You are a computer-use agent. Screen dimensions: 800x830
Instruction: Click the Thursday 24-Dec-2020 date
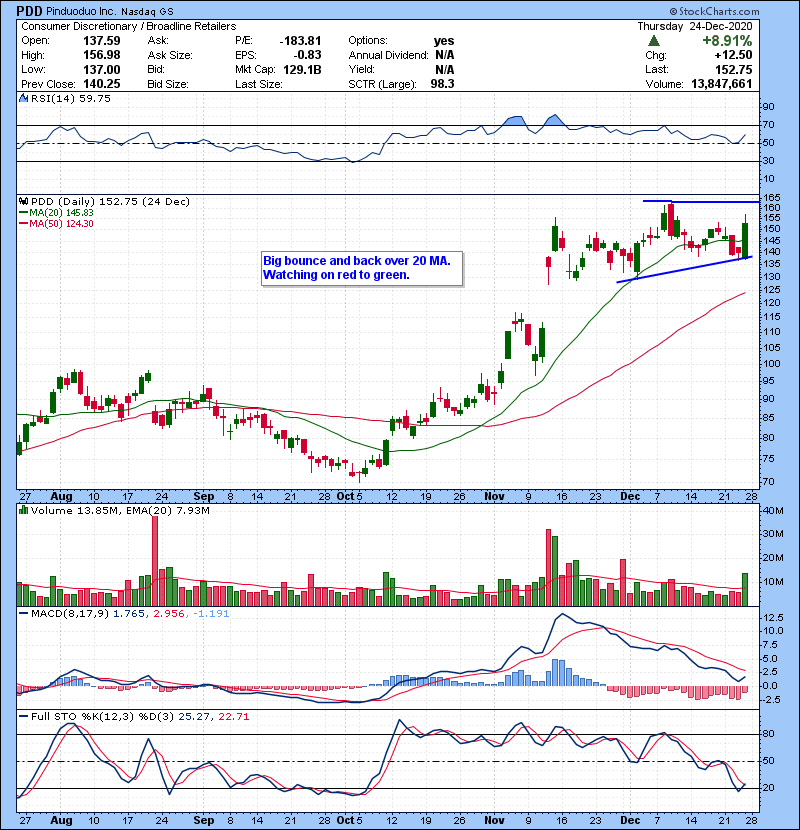pos(694,26)
